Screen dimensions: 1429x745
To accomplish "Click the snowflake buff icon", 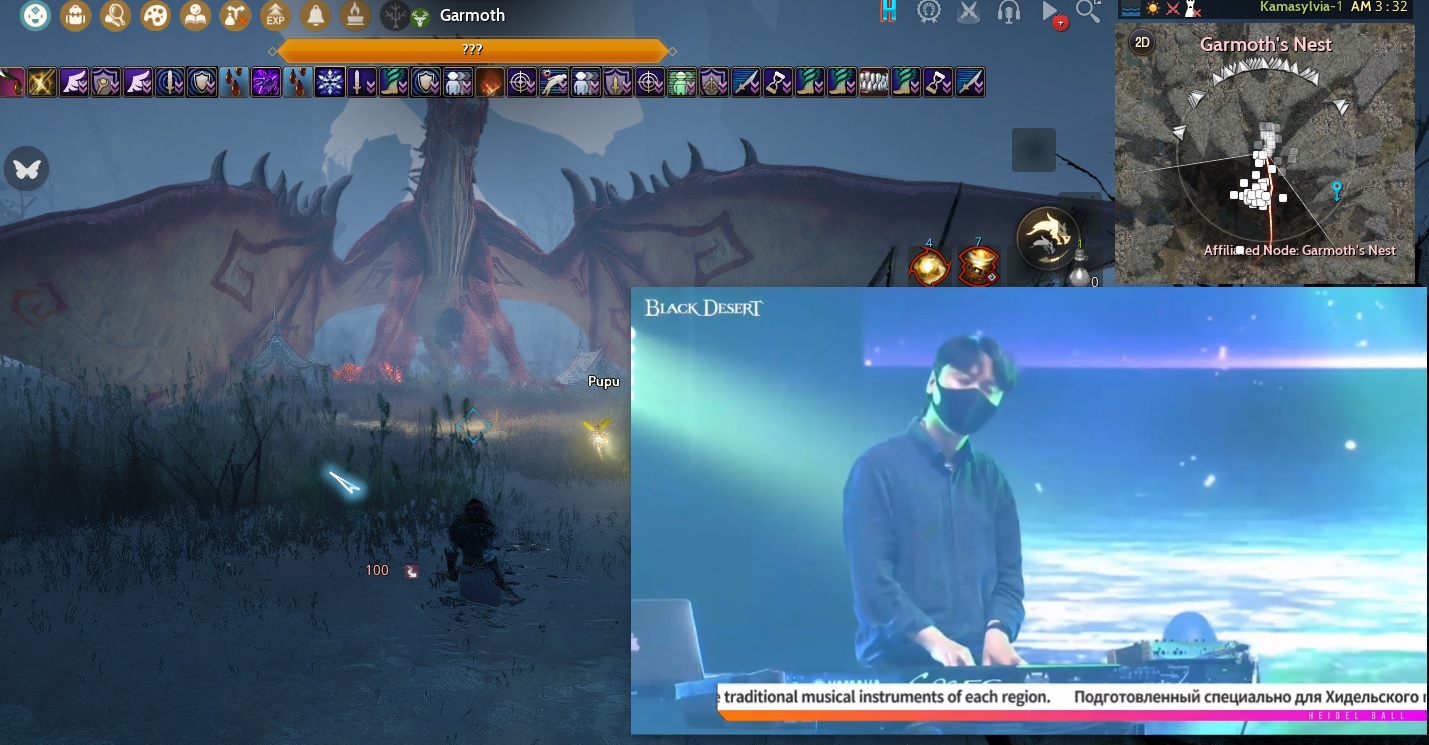I will [329, 82].
